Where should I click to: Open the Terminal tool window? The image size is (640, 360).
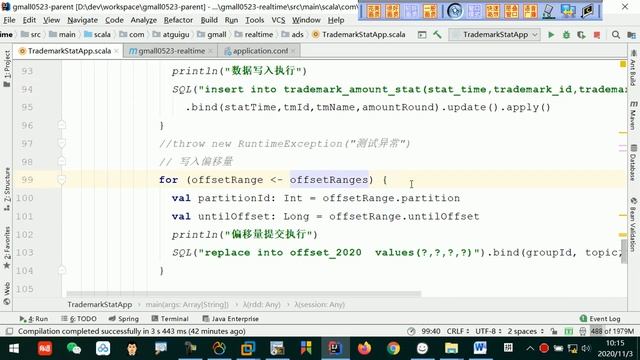click(x=170, y=319)
